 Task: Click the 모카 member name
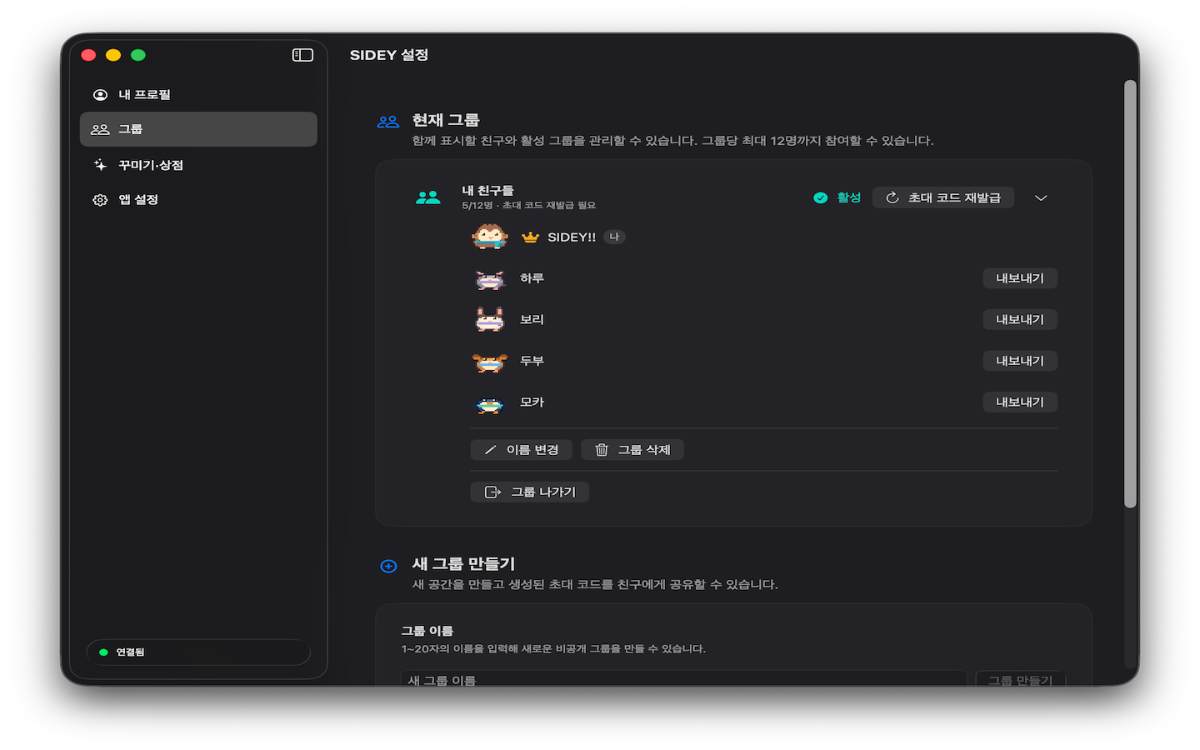[x=532, y=402]
